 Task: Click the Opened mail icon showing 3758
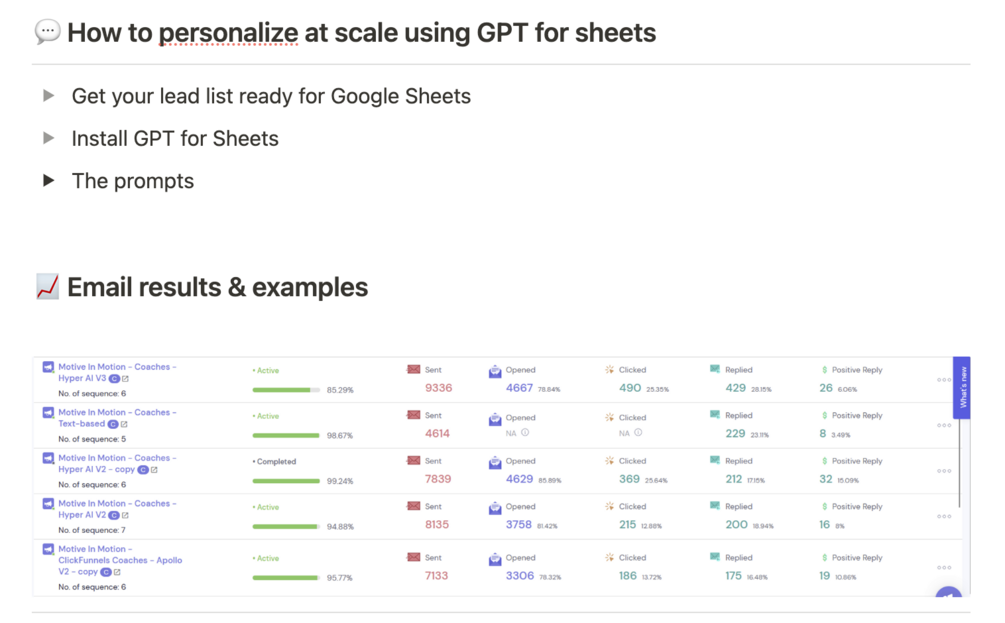[x=495, y=508]
